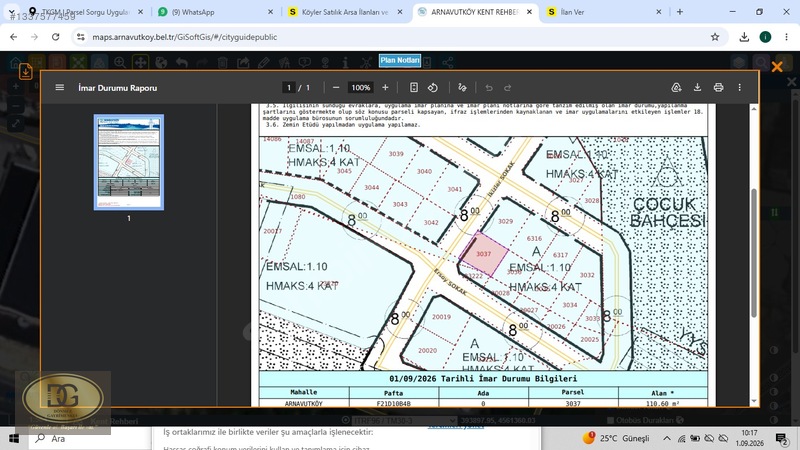Select the page 1 thumbnail
This screenshot has width=800, height=450.
[129, 162]
